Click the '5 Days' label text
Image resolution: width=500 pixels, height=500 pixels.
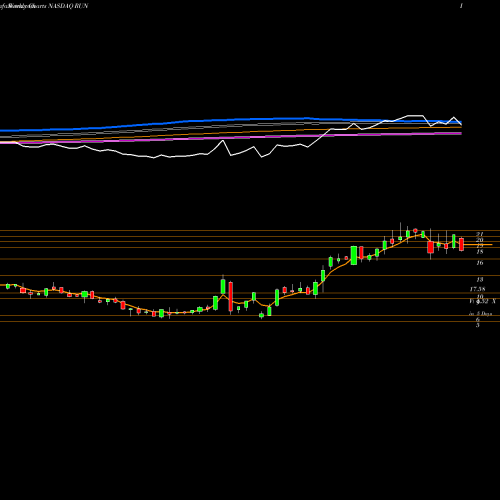tap(484, 314)
